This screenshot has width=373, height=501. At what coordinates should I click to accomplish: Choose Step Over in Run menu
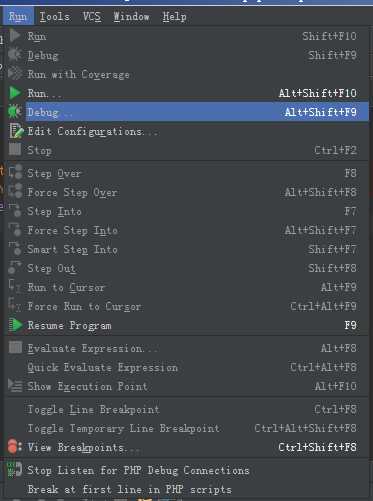(188, 173)
